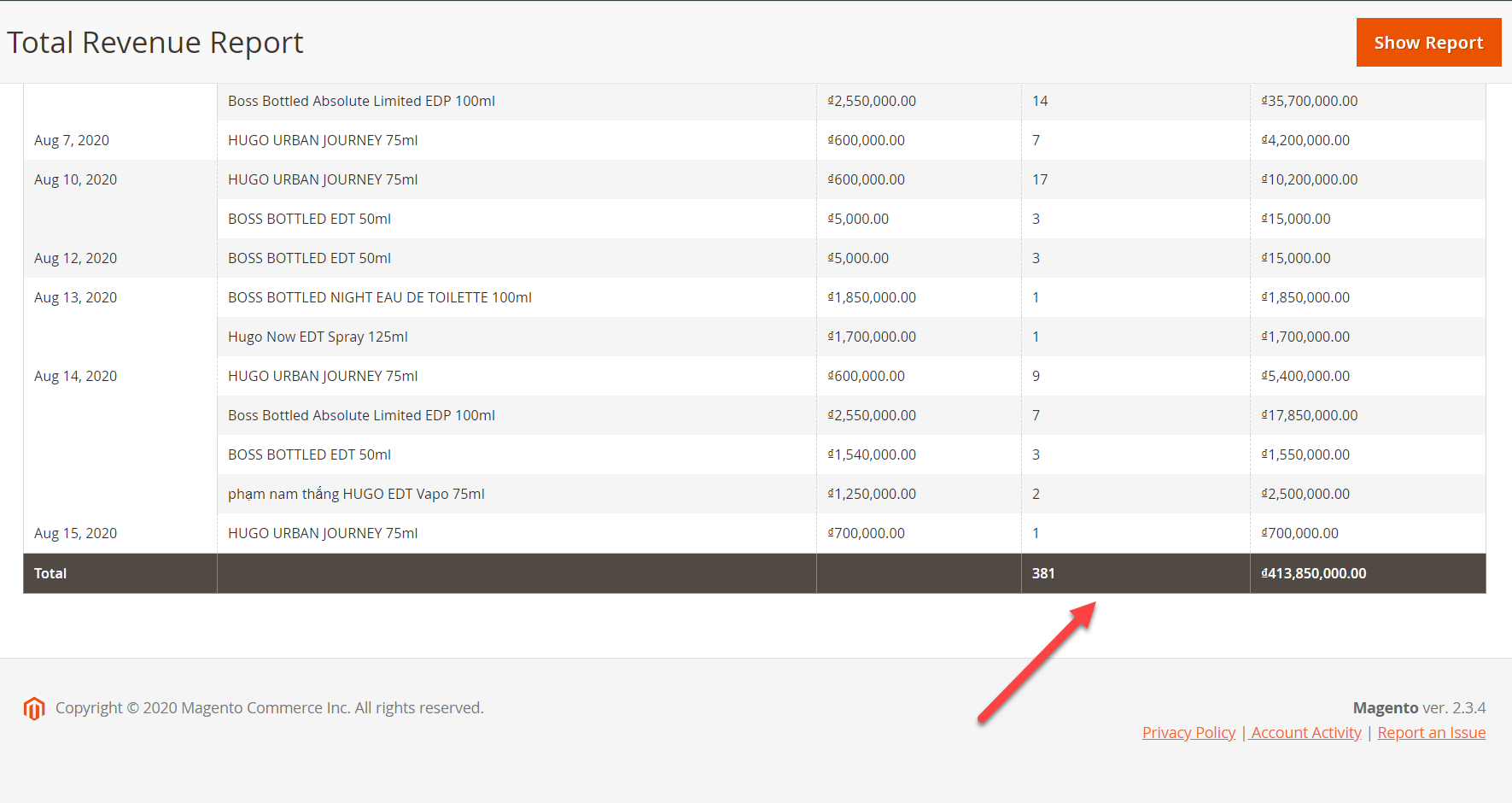Select the total revenue ₫413,850,000.00
This screenshot has height=803, width=1512.
[1314, 573]
